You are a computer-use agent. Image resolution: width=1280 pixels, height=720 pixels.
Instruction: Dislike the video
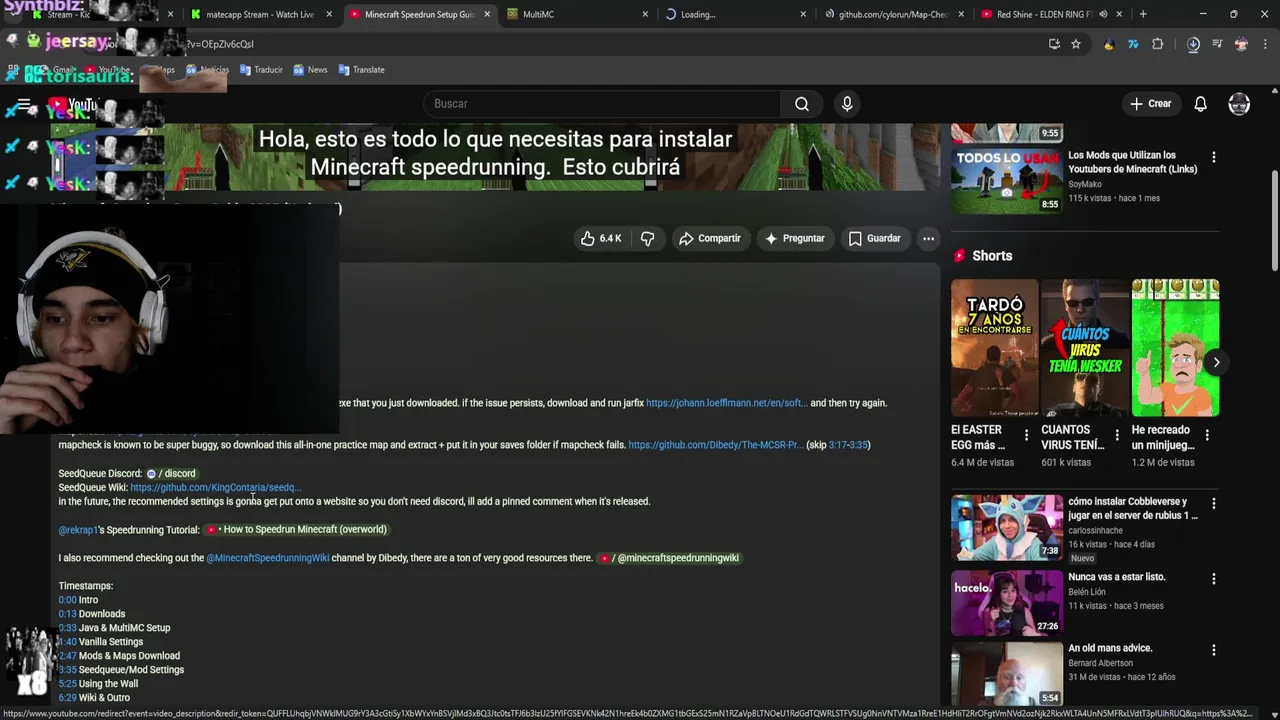click(x=647, y=238)
